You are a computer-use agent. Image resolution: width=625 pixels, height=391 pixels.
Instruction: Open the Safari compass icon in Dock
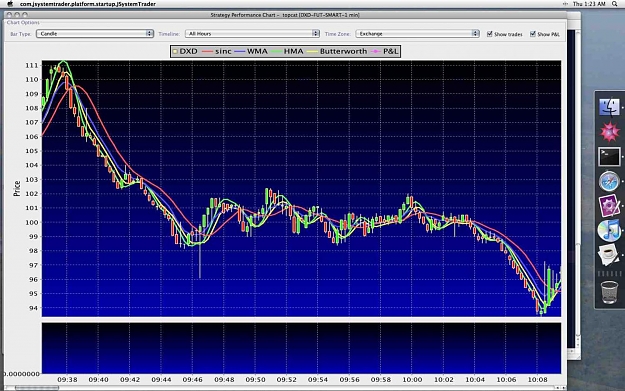click(609, 181)
